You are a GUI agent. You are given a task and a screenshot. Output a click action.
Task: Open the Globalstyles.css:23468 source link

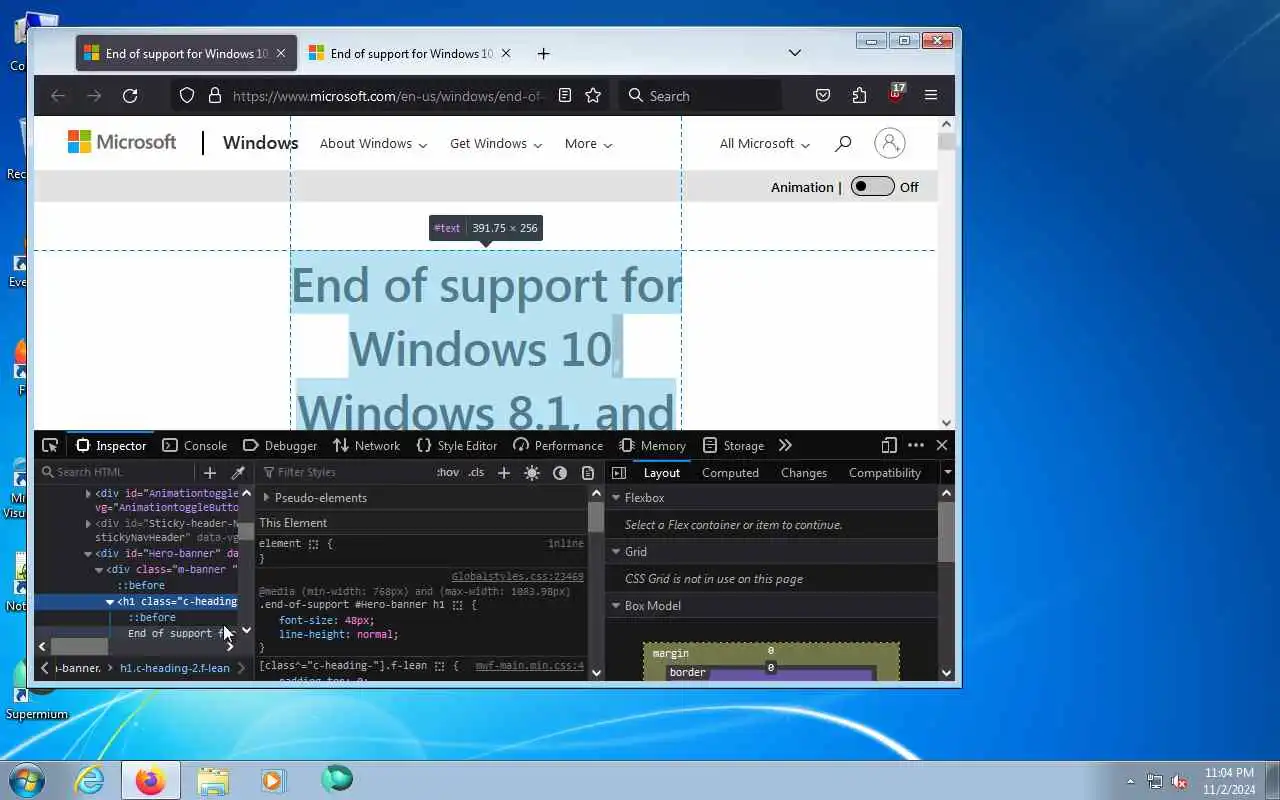[517, 577]
